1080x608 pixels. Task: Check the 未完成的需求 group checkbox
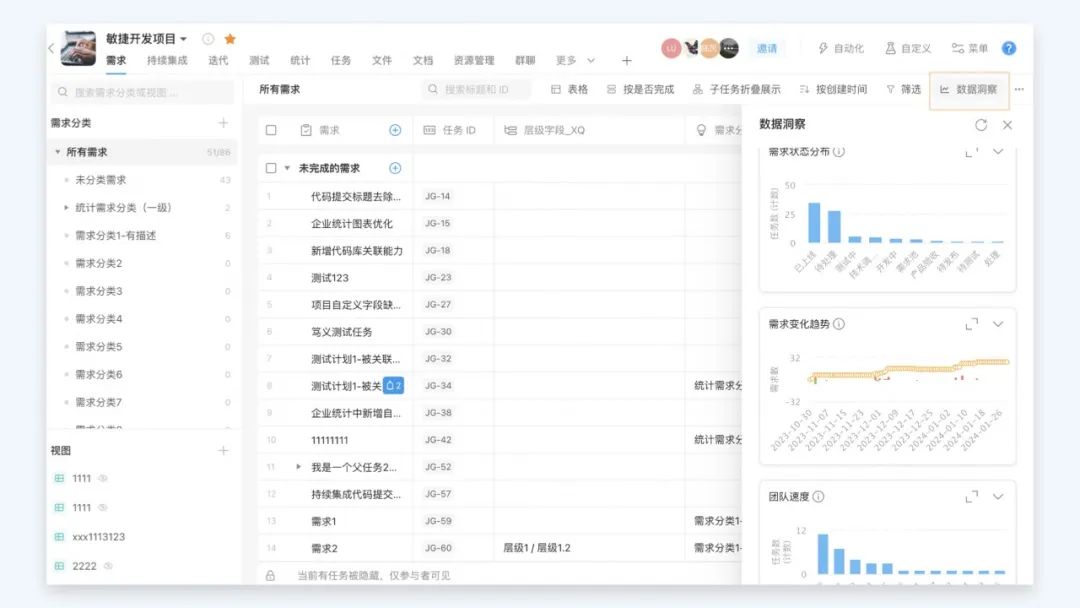271,168
